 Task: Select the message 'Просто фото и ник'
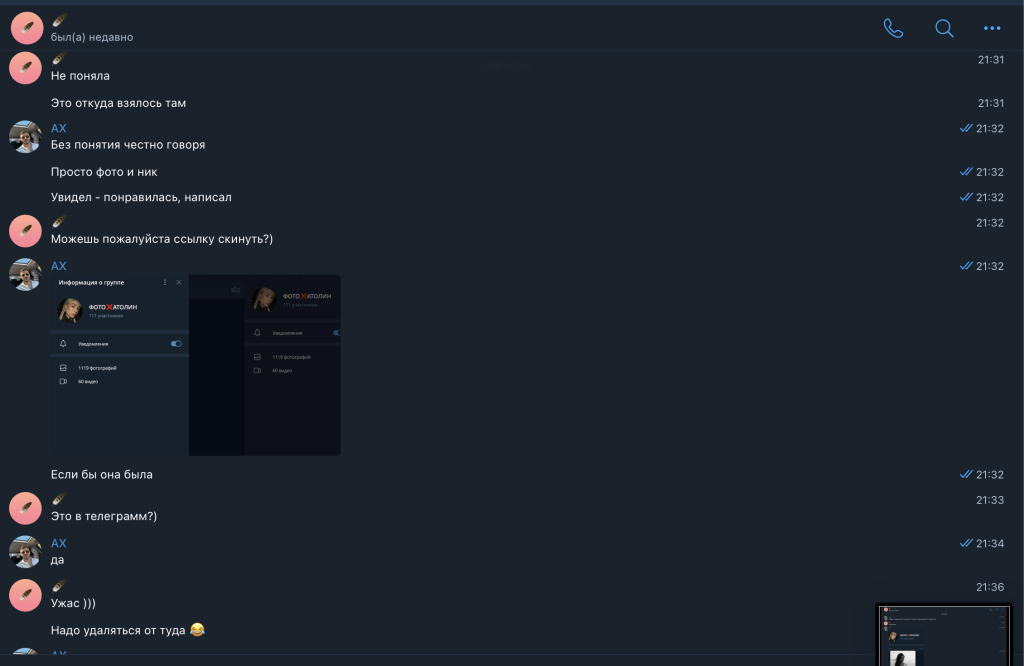[104, 172]
